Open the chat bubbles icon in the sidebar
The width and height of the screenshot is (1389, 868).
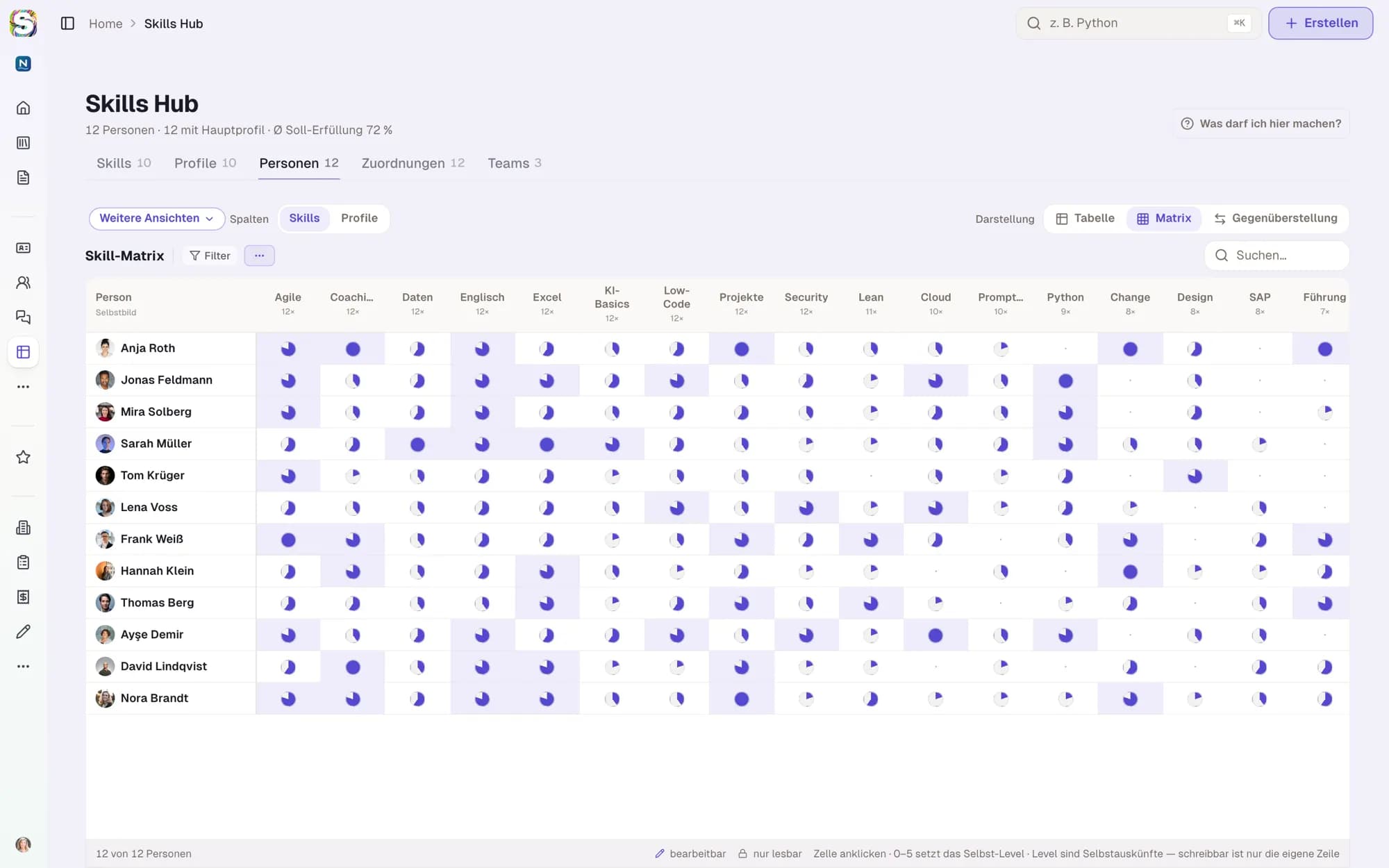tap(23, 317)
